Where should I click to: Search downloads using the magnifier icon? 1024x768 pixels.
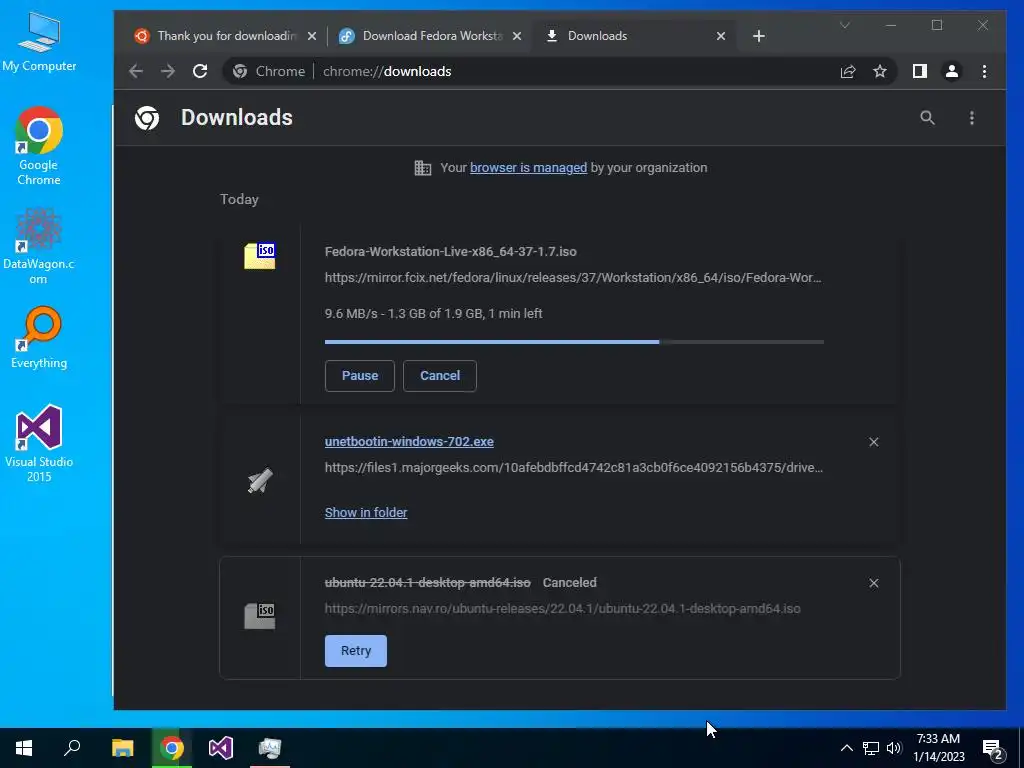(927, 118)
